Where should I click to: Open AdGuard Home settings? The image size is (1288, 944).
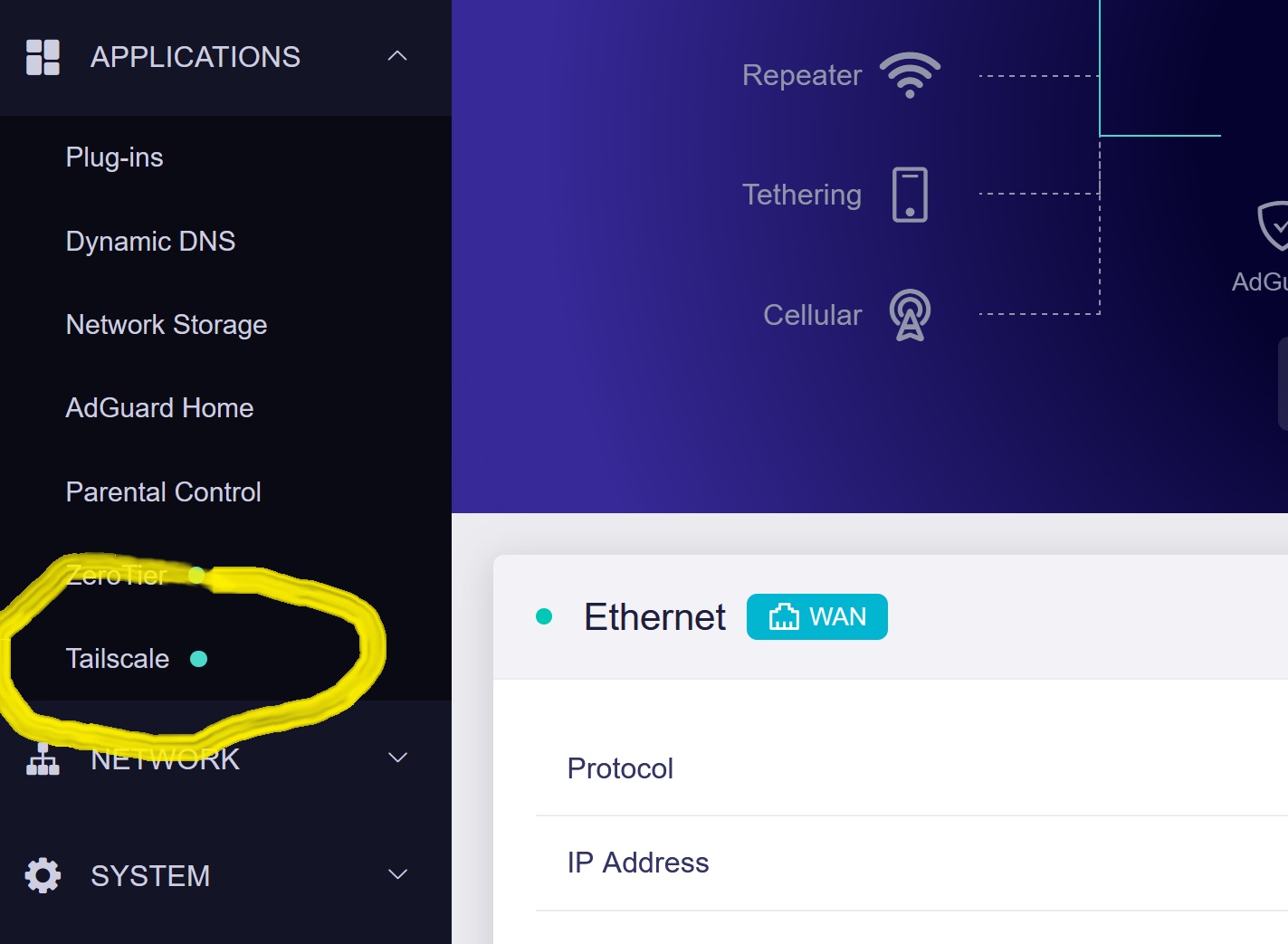159,408
